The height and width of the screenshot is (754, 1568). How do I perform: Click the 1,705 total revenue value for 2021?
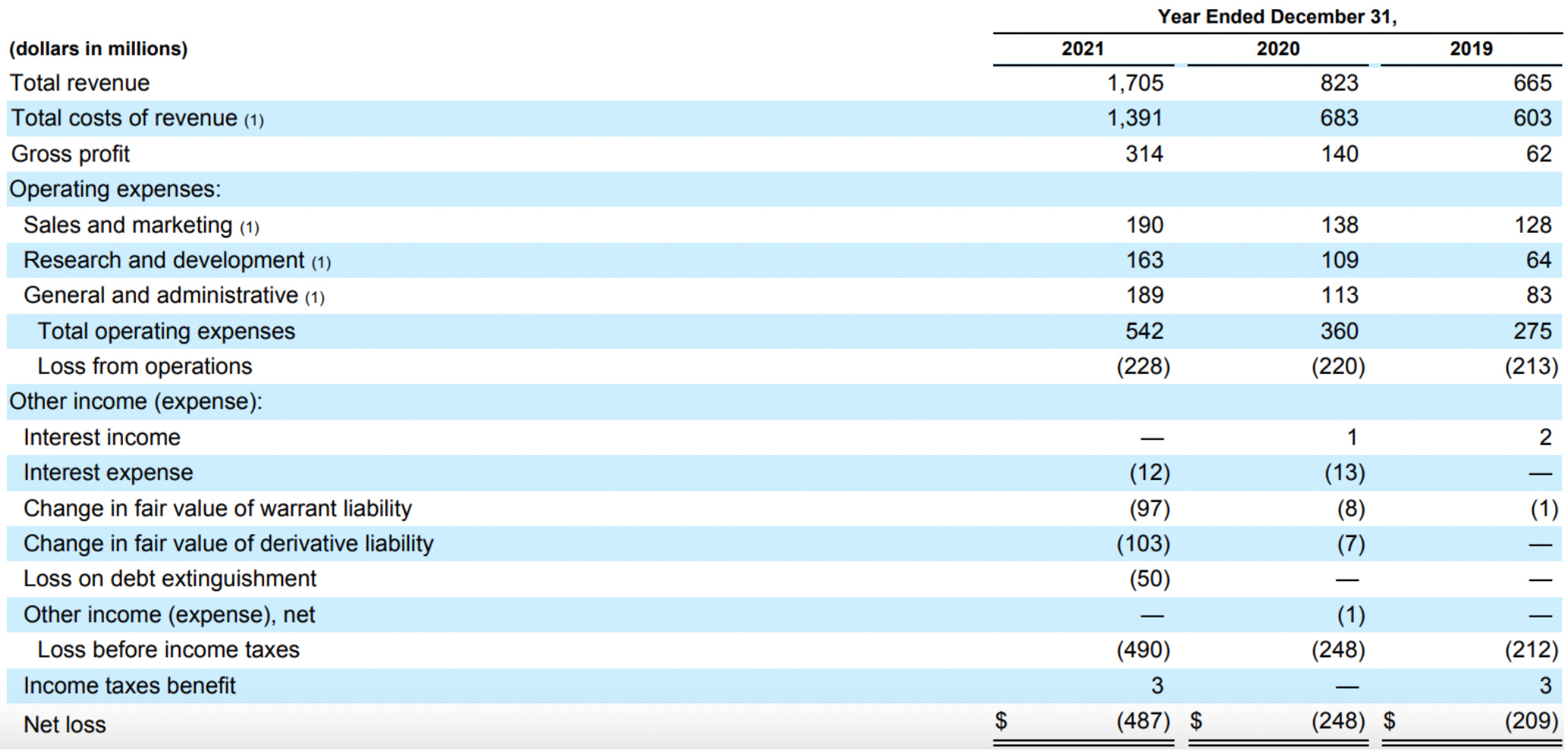[1135, 83]
